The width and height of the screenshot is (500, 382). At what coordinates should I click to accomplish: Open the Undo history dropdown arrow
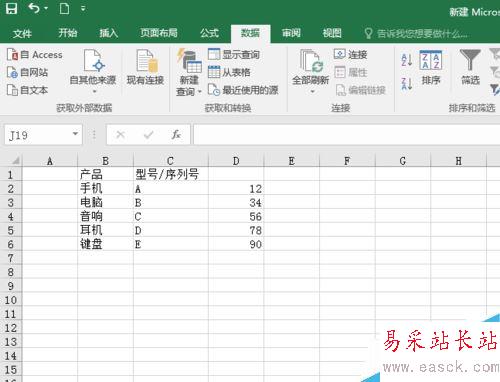pyautogui.click(x=46, y=8)
